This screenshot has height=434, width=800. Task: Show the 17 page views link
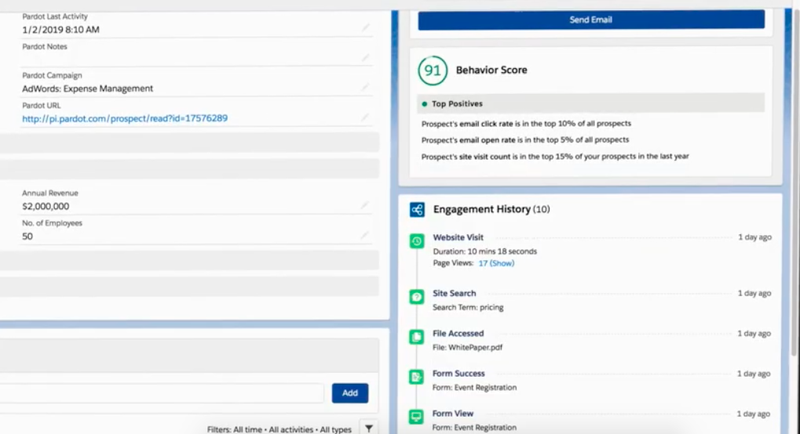click(496, 263)
